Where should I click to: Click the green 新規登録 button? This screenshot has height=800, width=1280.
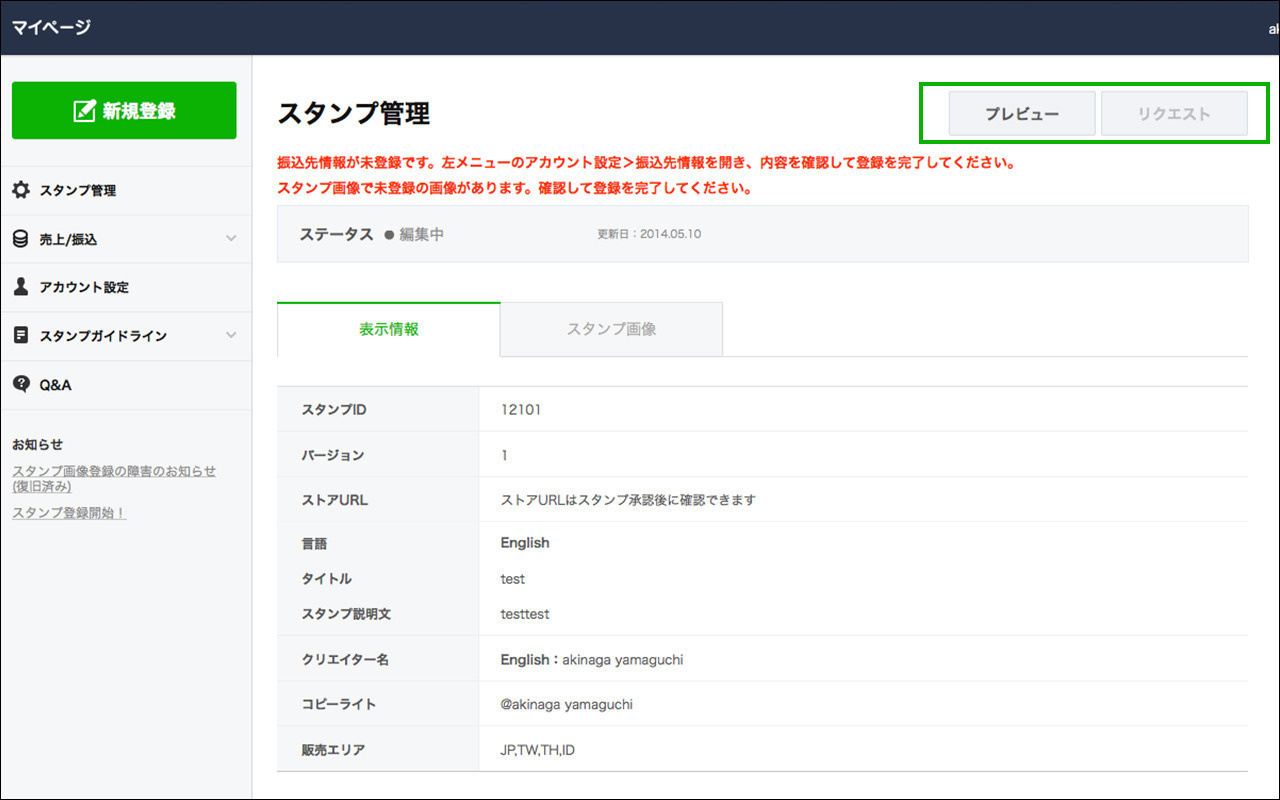(x=124, y=110)
